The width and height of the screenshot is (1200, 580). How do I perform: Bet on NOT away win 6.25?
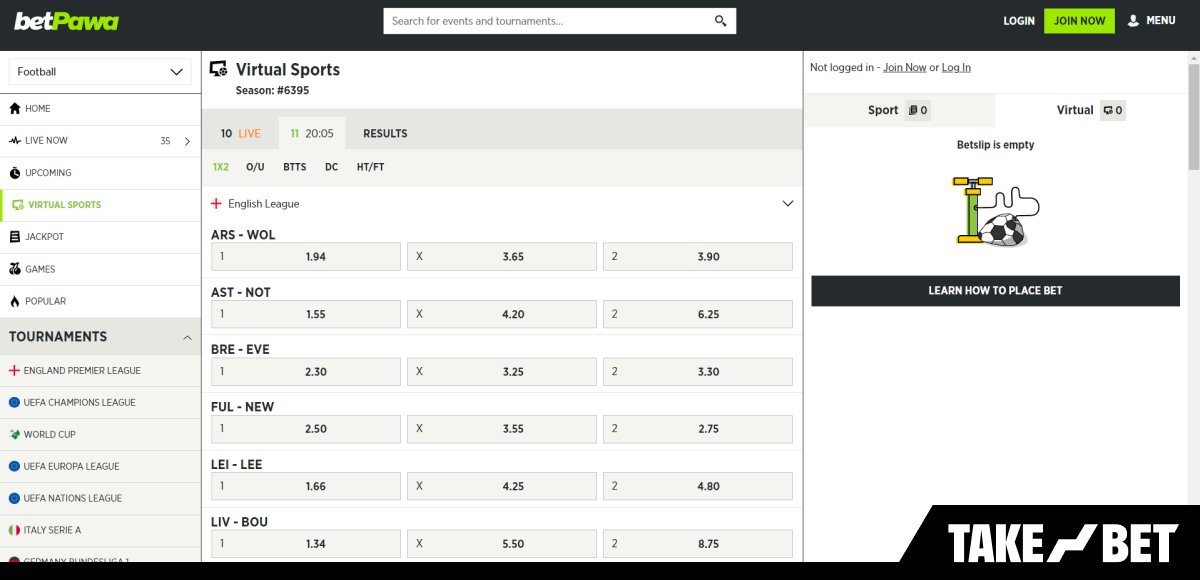pyautogui.click(x=698, y=314)
